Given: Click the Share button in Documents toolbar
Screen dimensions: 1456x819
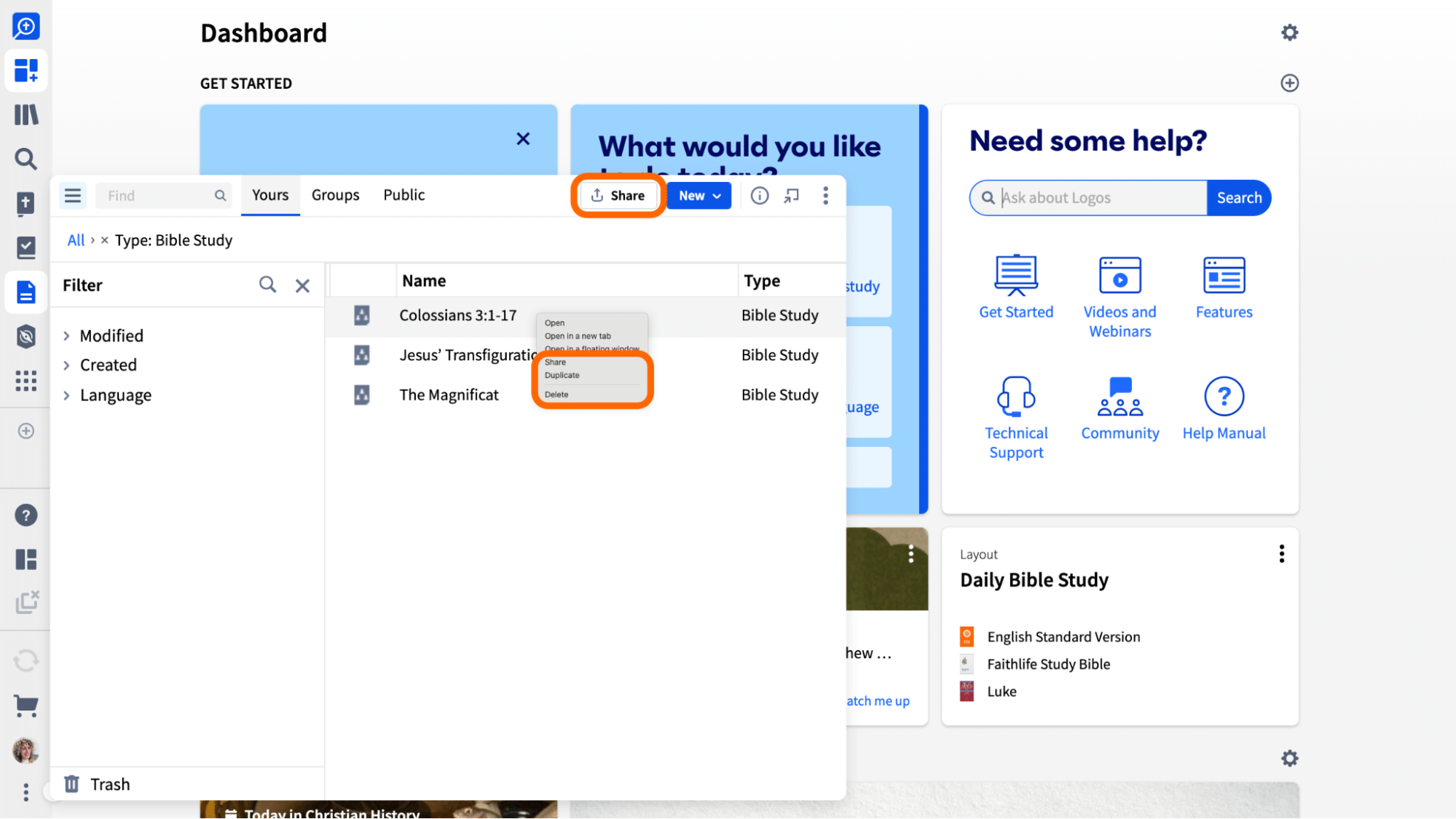Looking at the screenshot, I should pyautogui.click(x=618, y=195).
